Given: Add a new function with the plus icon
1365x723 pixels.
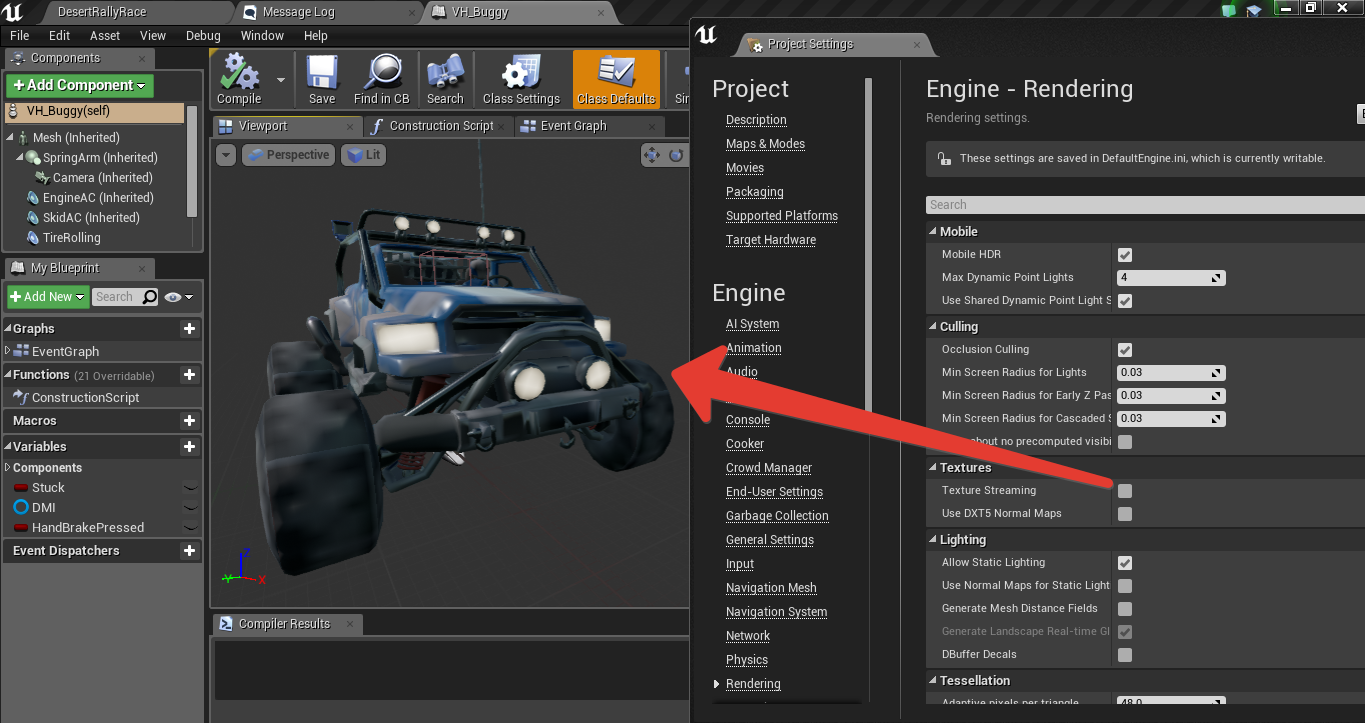Looking at the screenshot, I should [189, 375].
